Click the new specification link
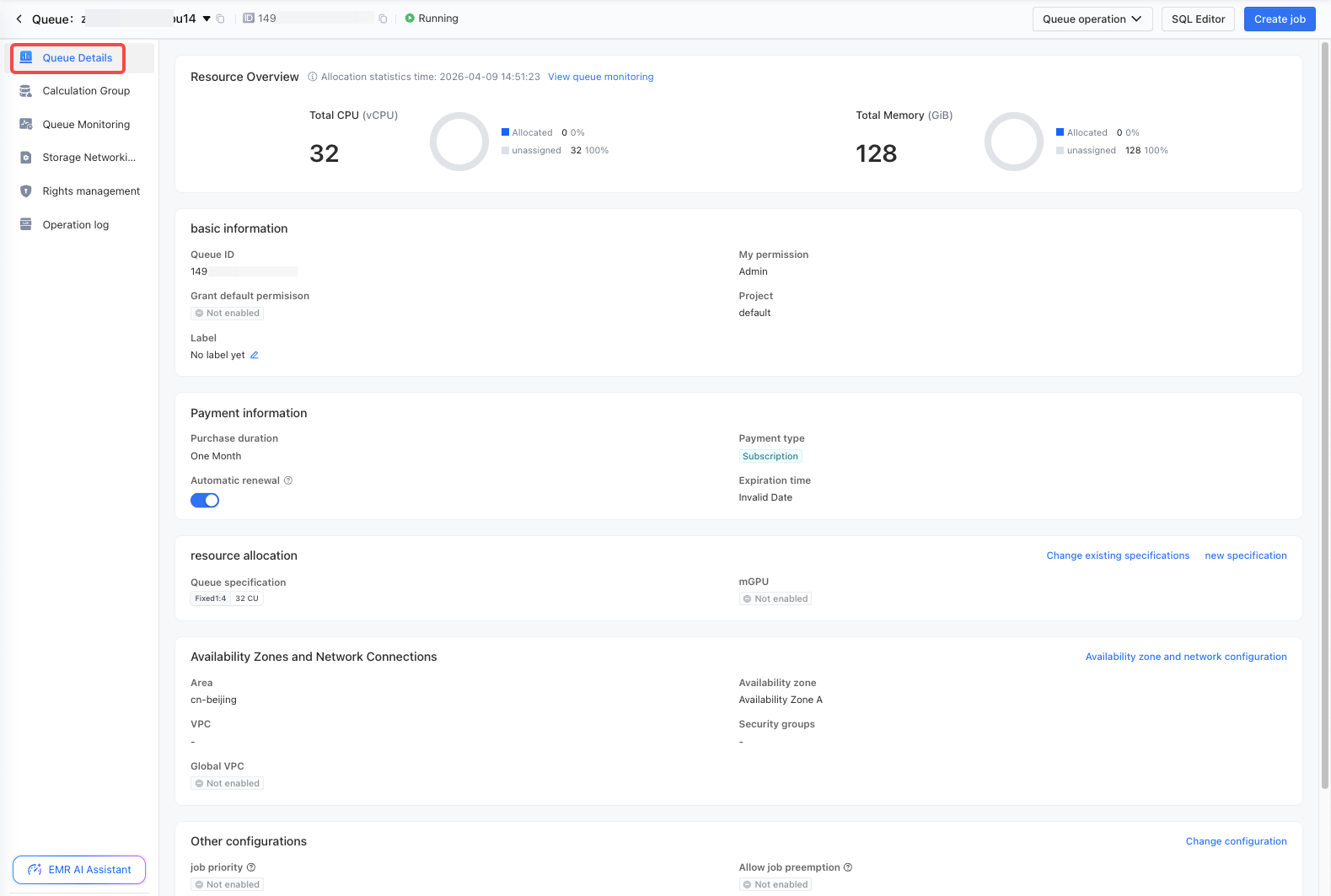The width and height of the screenshot is (1331, 896). tap(1246, 555)
